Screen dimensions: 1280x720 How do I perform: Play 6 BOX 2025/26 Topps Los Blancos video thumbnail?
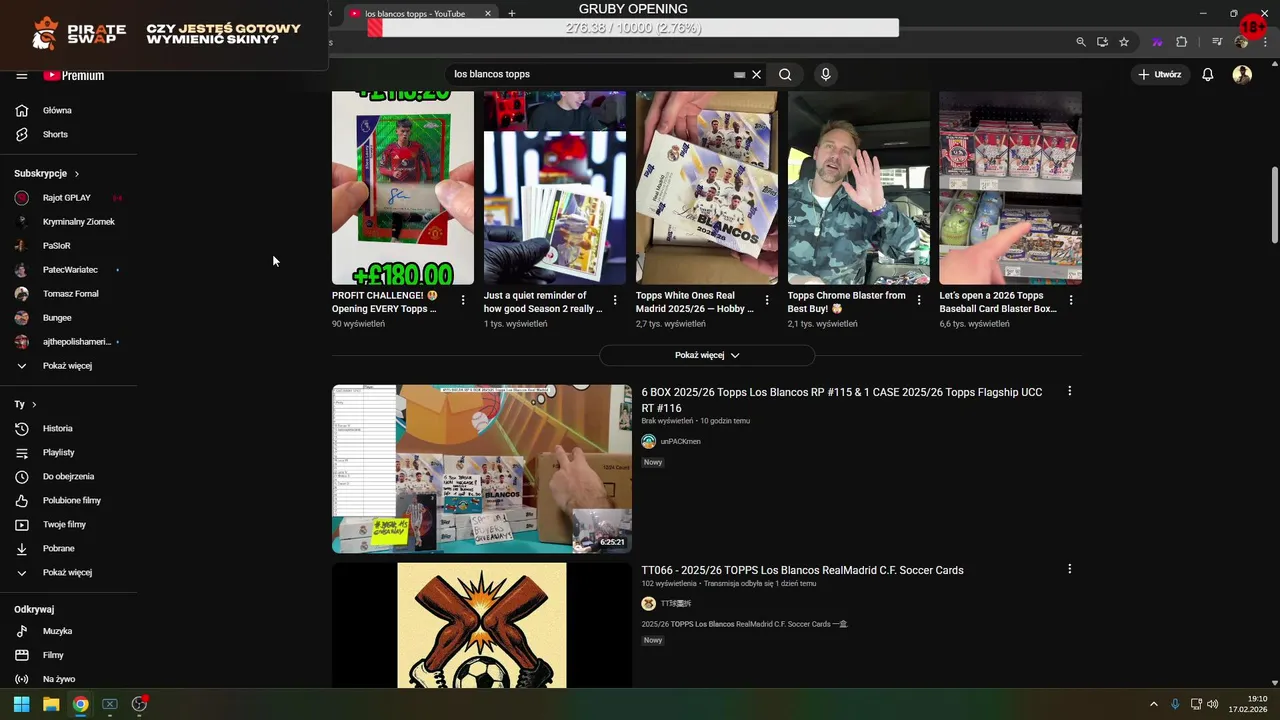pyautogui.click(x=482, y=469)
